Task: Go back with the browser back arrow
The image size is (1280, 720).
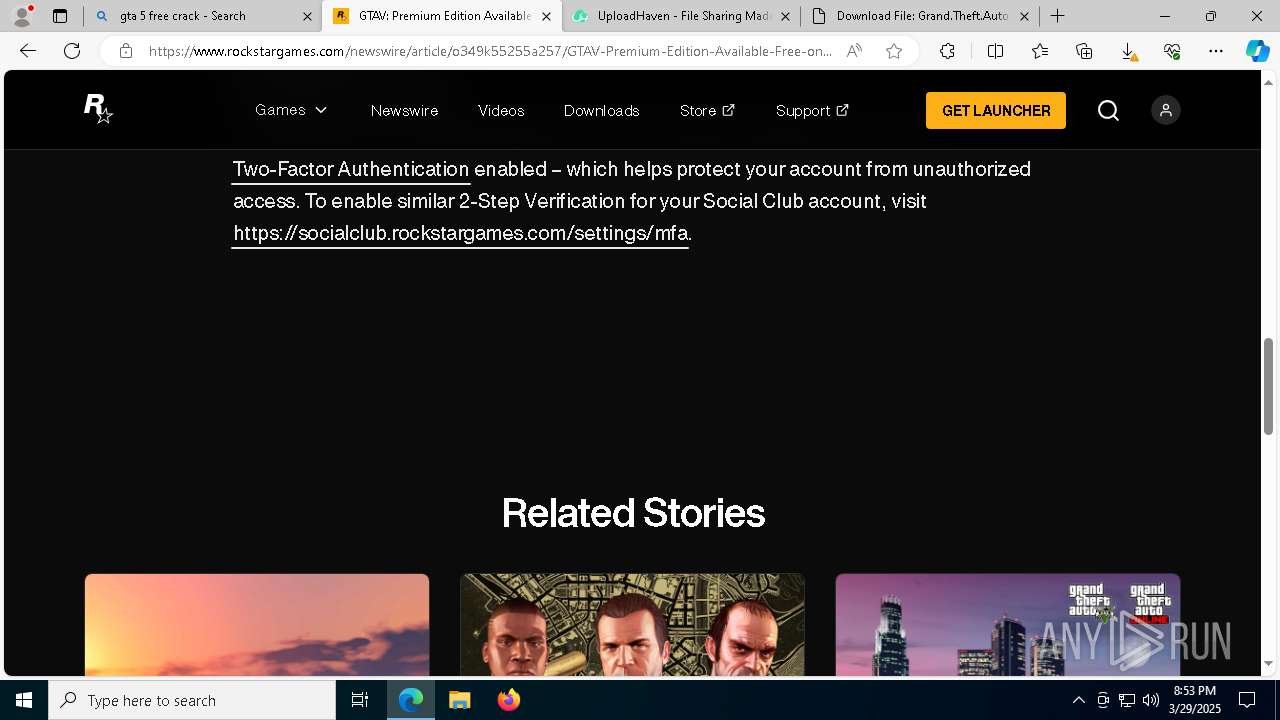Action: coord(28,51)
